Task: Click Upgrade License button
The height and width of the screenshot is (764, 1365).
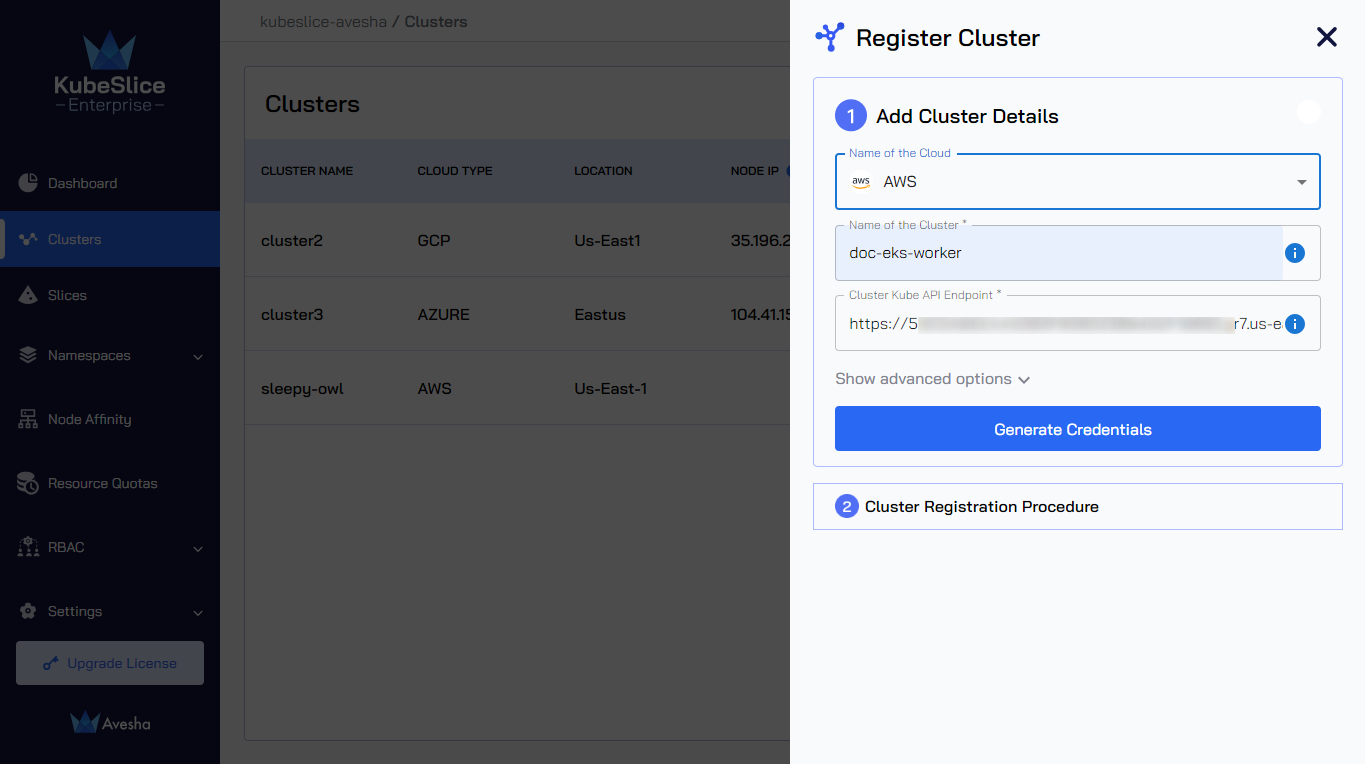Action: 110,663
